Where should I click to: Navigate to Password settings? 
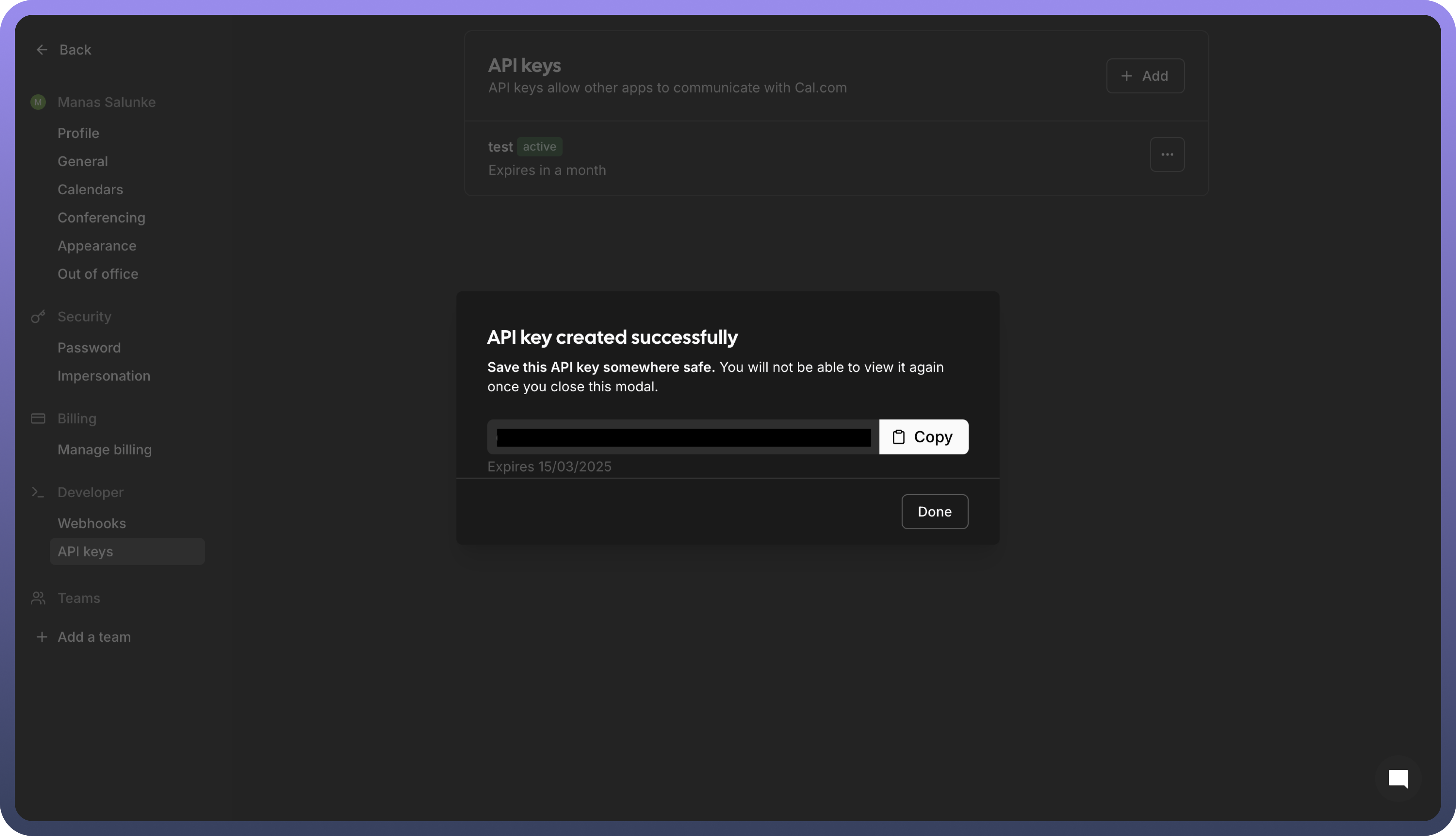tap(89, 347)
